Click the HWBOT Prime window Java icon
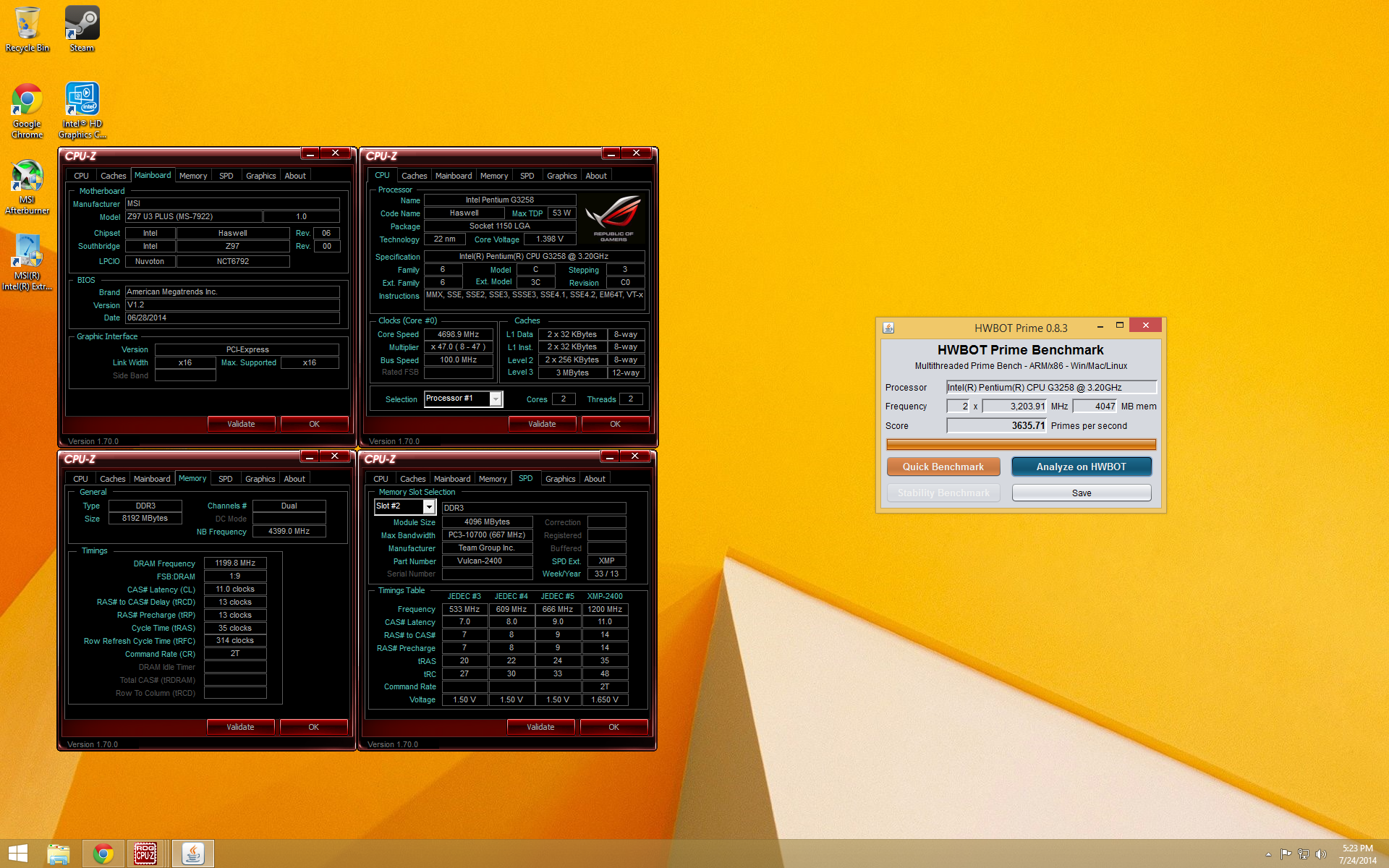Viewport: 1389px width, 868px height. tap(888, 328)
